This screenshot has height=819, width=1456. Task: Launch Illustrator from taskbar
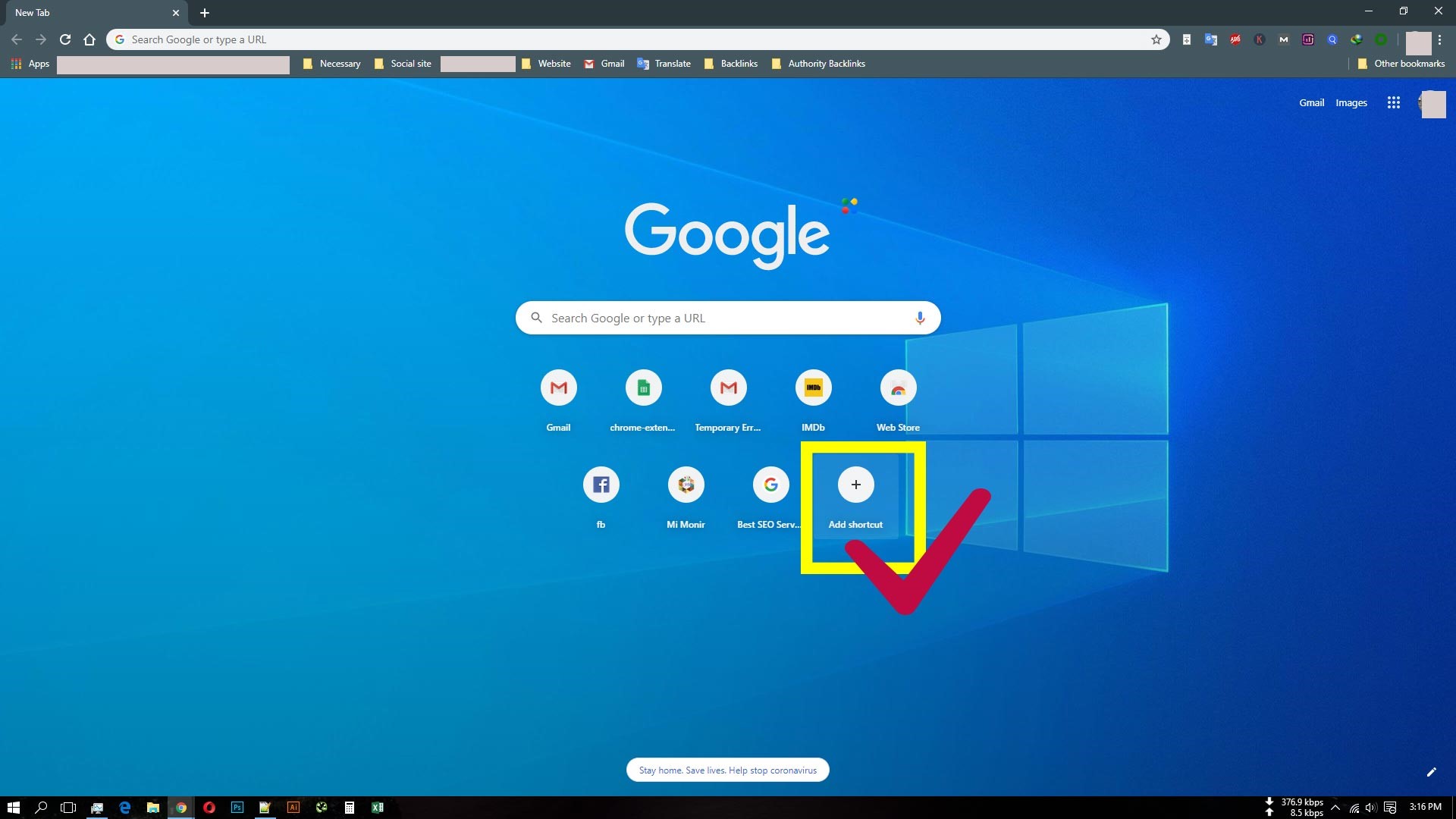click(x=293, y=808)
